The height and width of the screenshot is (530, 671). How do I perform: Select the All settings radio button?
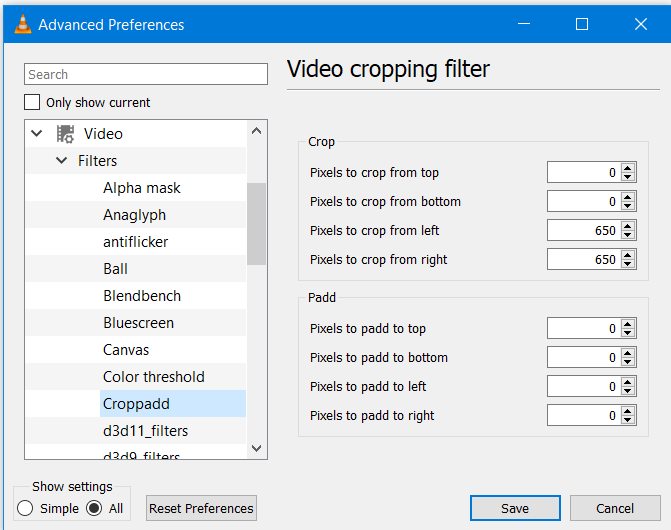pos(95,508)
